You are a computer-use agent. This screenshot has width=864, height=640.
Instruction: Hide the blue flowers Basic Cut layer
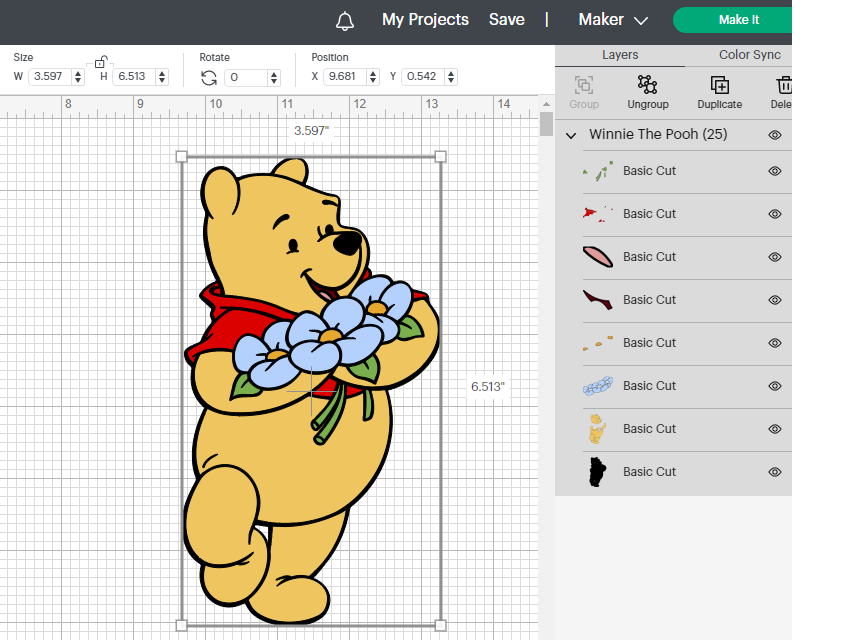coord(775,386)
